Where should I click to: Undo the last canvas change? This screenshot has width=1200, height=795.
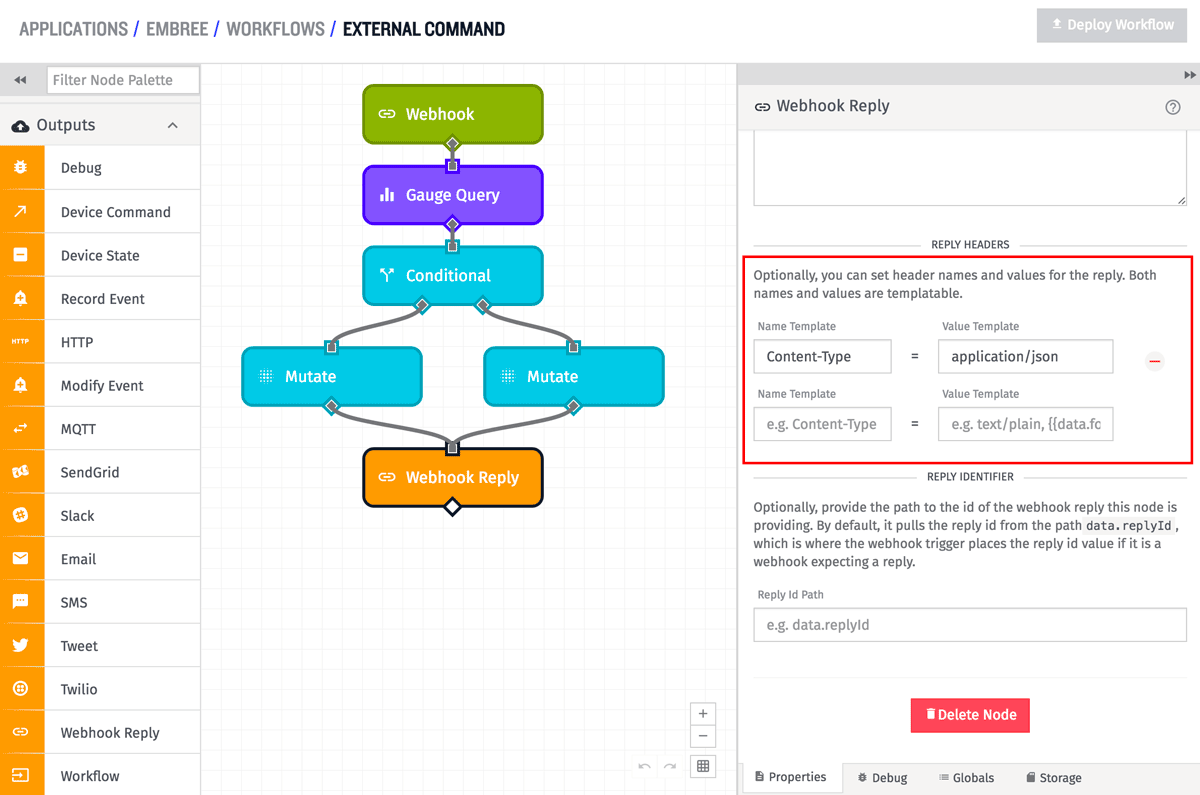tap(644, 767)
